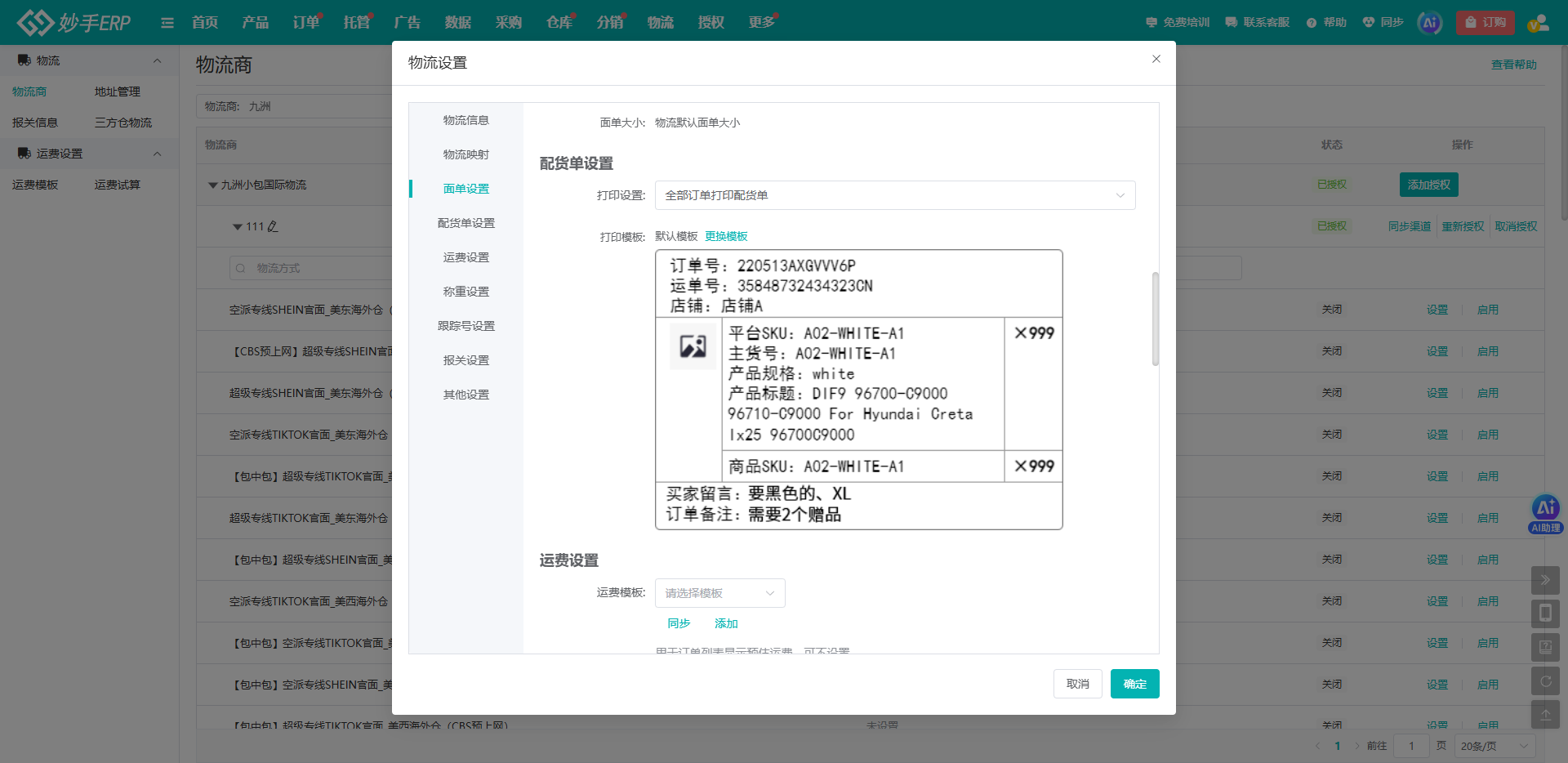Viewport: 1568px width, 763px height.
Task: Click 查看帮助 link
Action: coord(1514,65)
